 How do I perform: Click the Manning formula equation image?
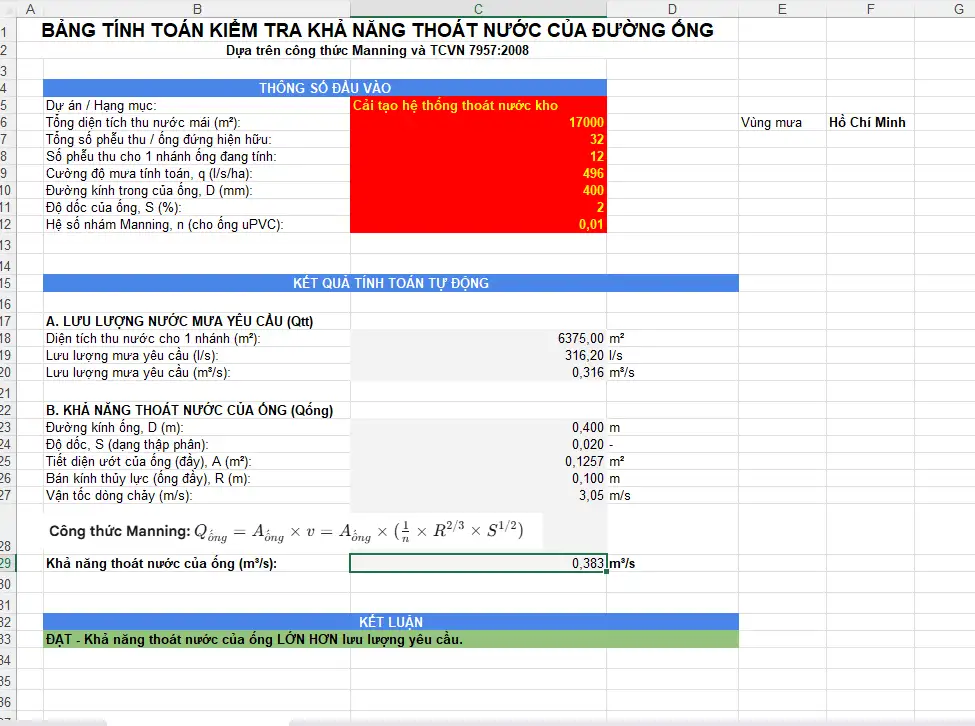pyautogui.click(x=293, y=530)
